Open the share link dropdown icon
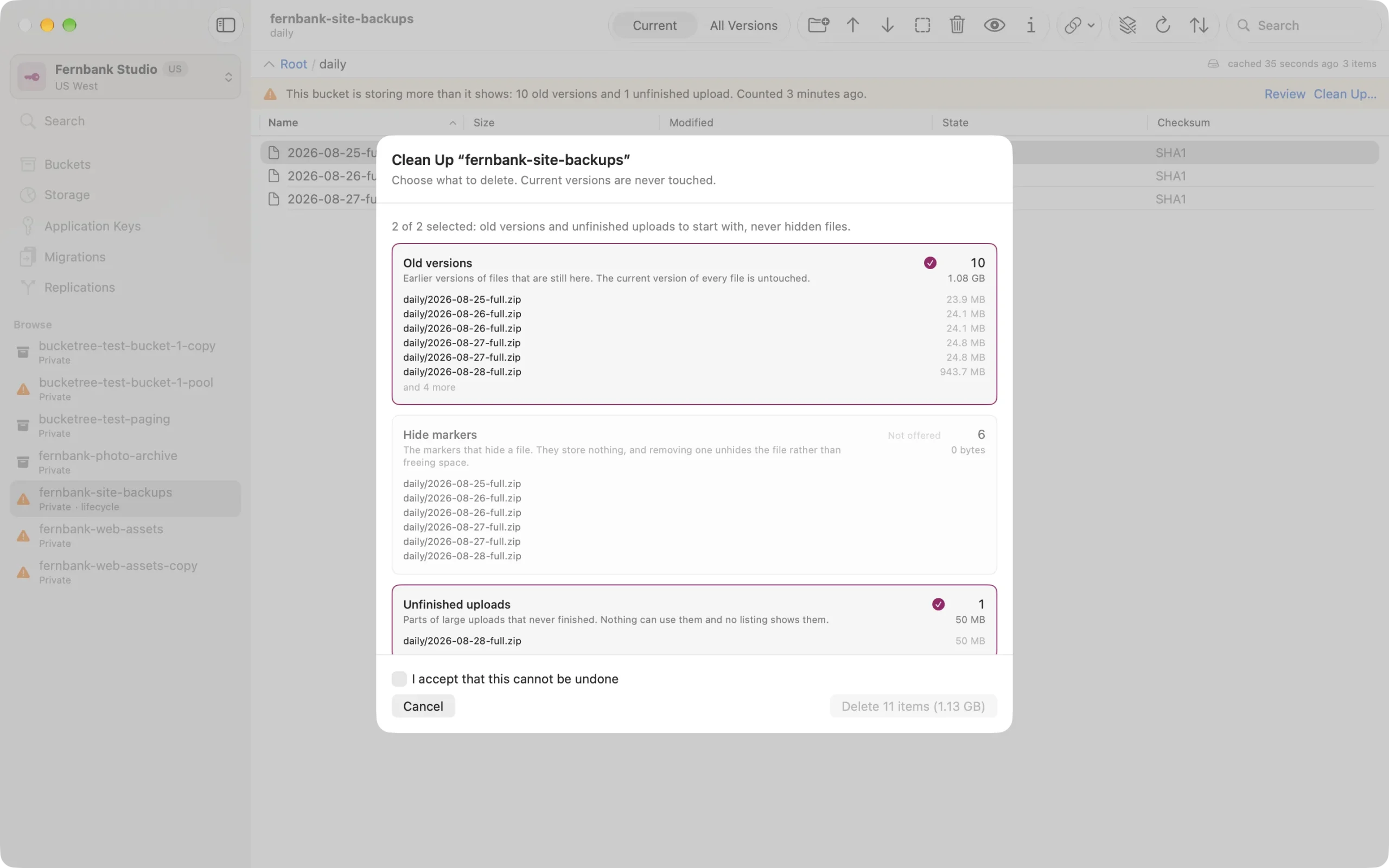Screen dimensions: 1389x868 [1079, 25]
